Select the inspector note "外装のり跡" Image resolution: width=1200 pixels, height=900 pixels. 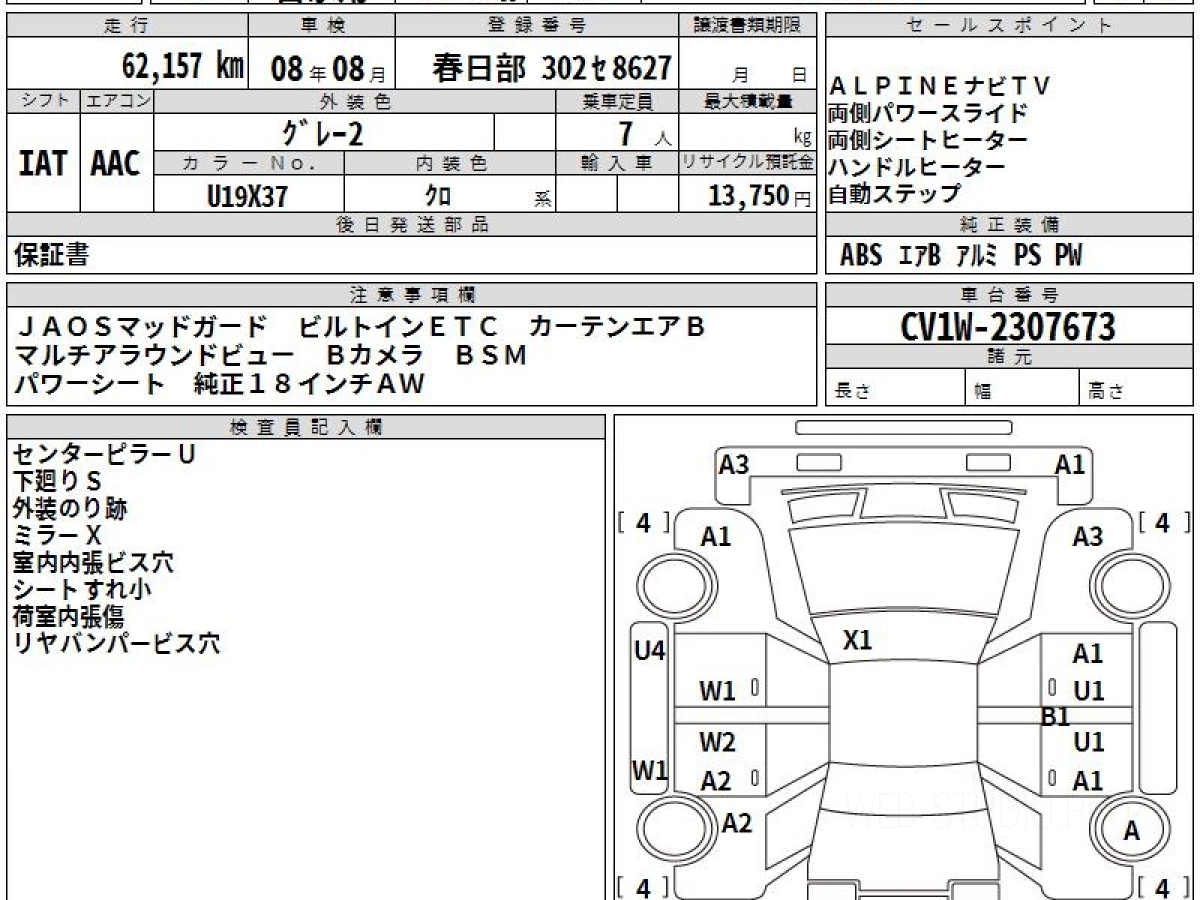click(69, 509)
